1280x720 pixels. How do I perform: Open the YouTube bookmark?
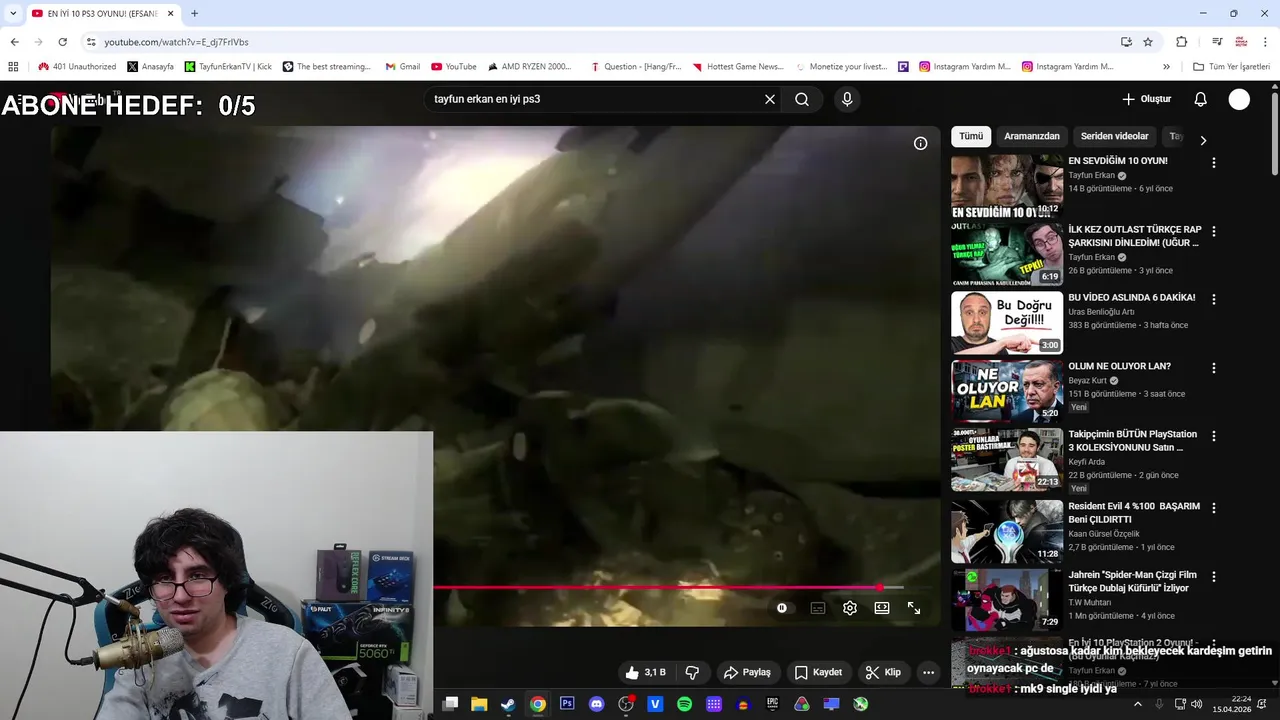(454, 67)
